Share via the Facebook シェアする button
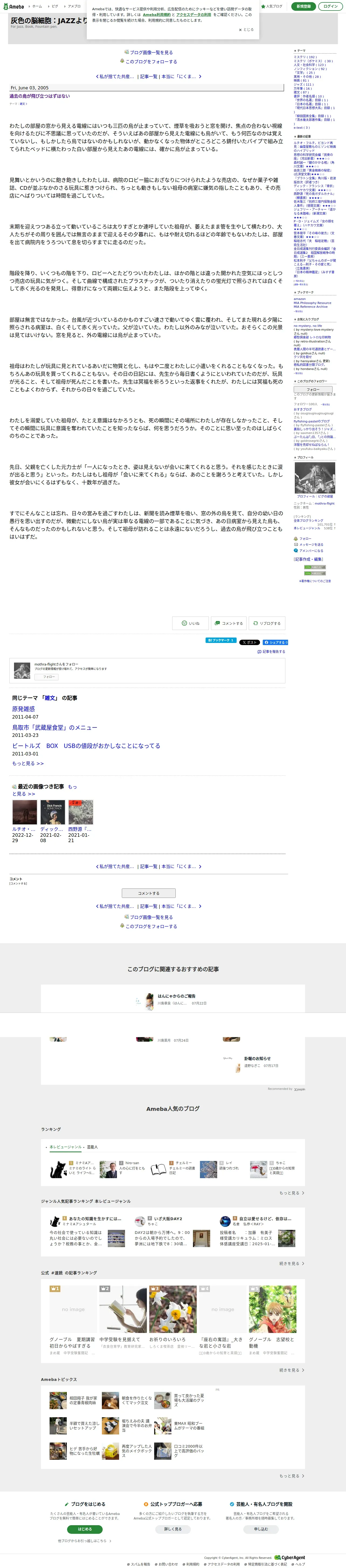 [275, 642]
